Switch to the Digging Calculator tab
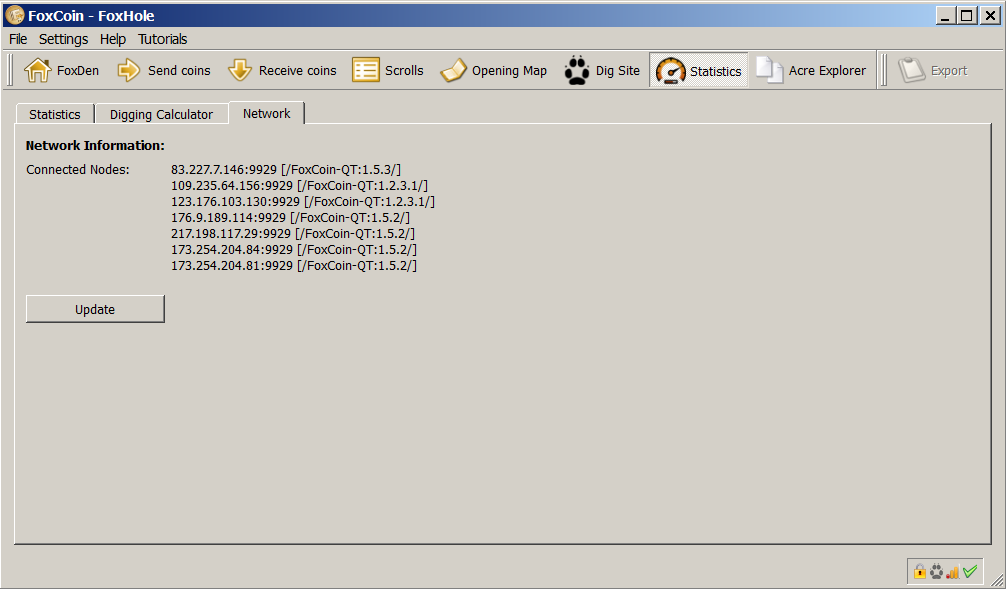 [x=161, y=114]
